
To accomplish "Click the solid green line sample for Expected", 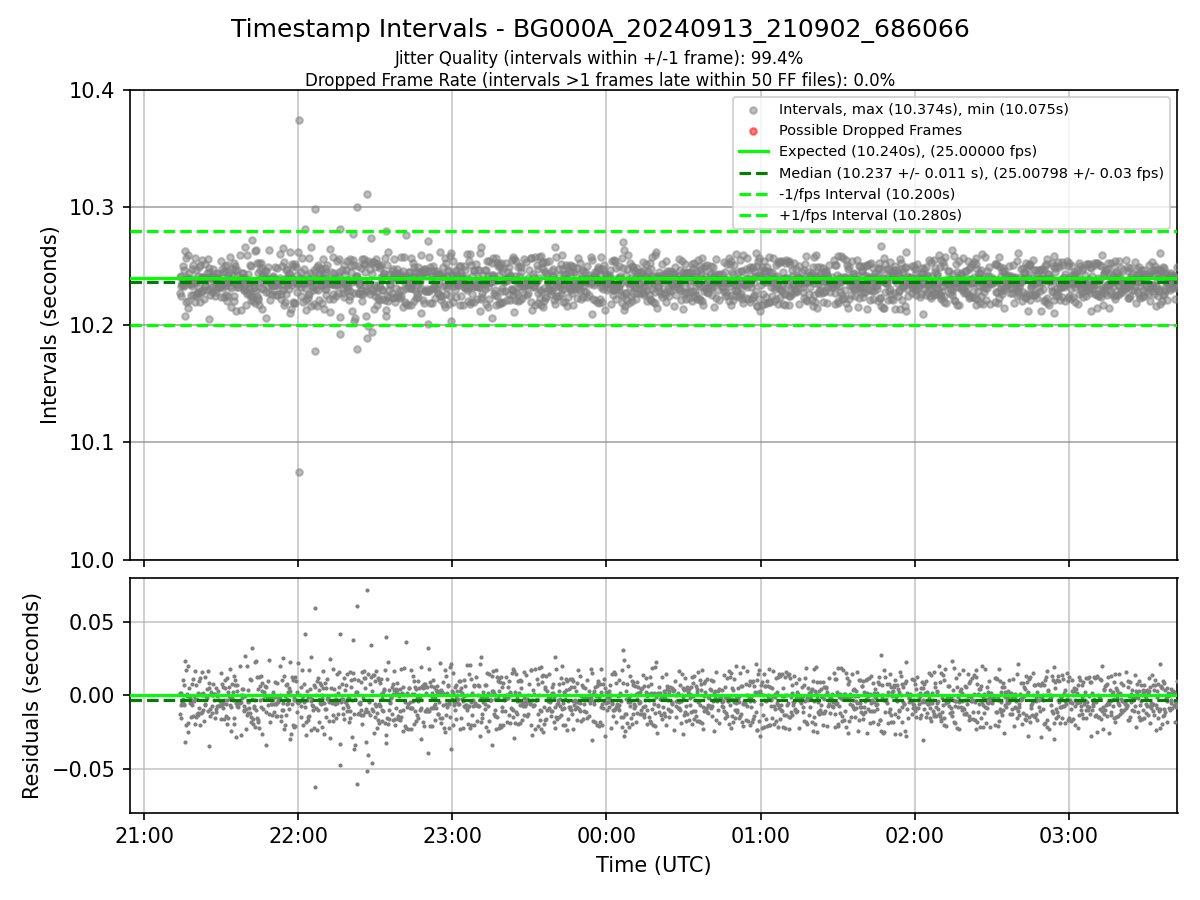I will pyautogui.click(x=754, y=152).
